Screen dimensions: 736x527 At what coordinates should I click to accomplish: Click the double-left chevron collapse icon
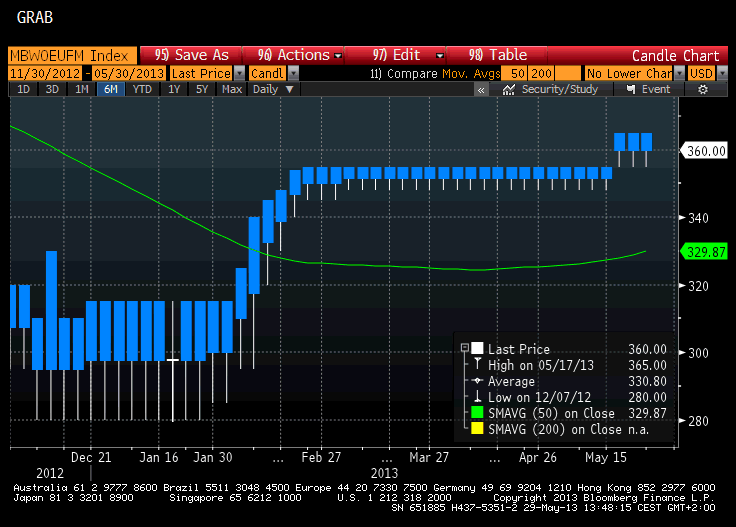481,89
